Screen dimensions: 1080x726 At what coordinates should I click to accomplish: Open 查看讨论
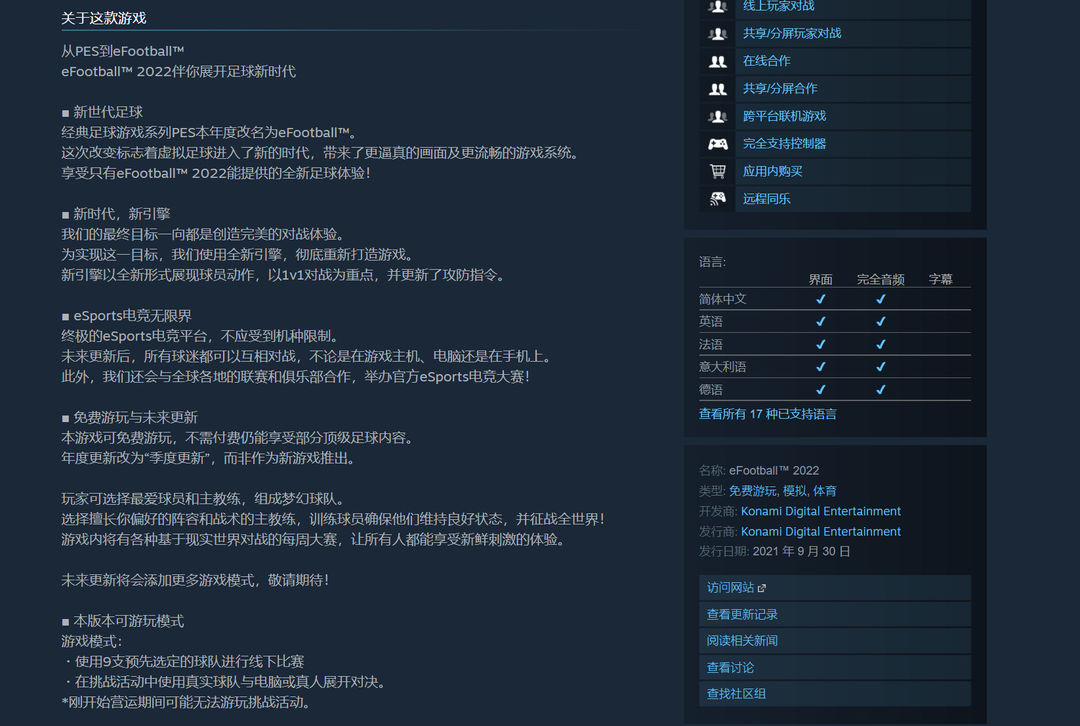pos(835,667)
